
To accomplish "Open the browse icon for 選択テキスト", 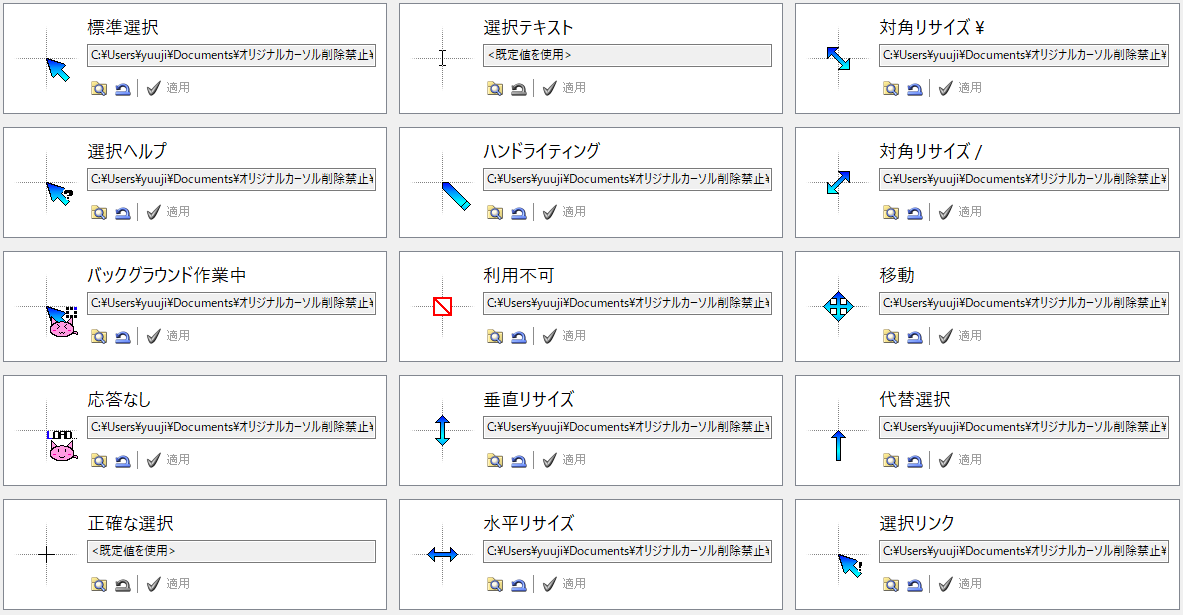I will point(494,88).
